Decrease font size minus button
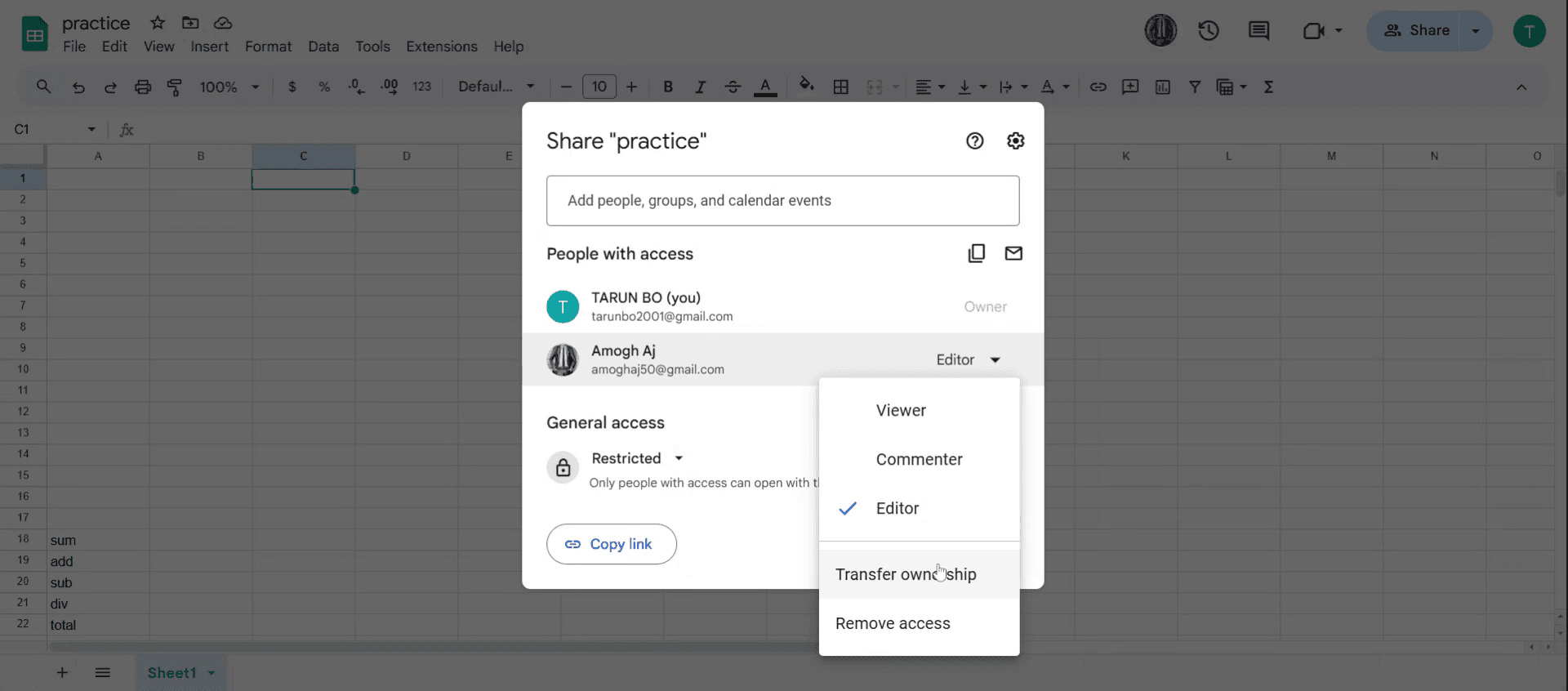 (x=566, y=87)
